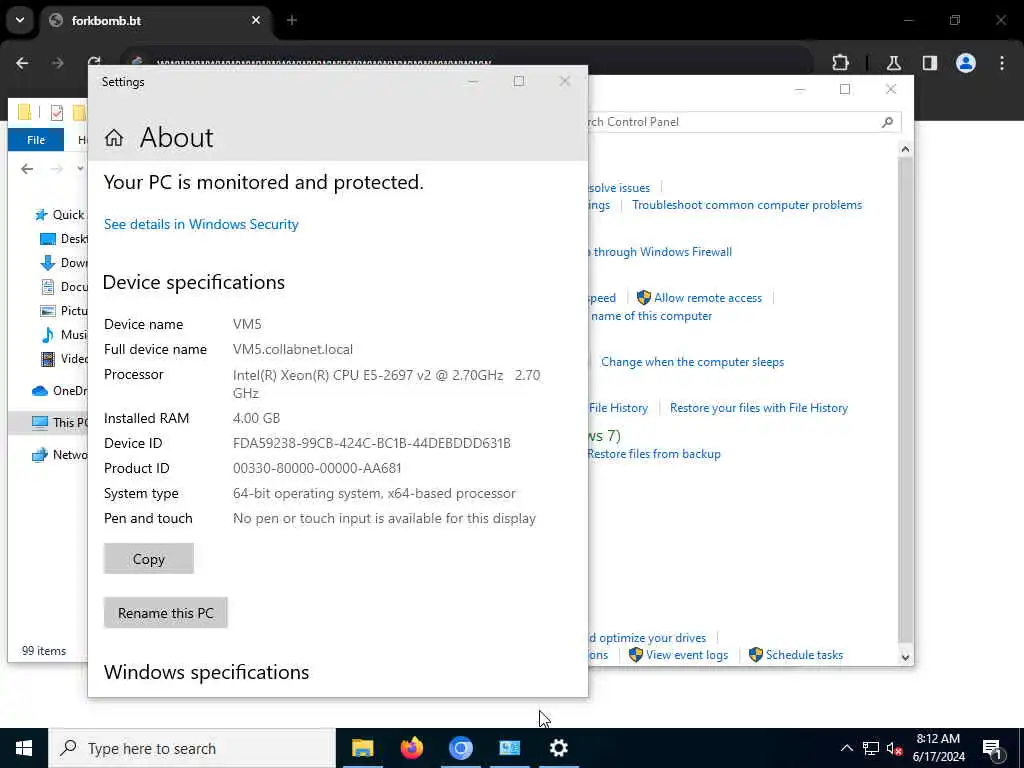Open the Windows Start menu
Viewport: 1024px width, 768px height.
coord(24,748)
